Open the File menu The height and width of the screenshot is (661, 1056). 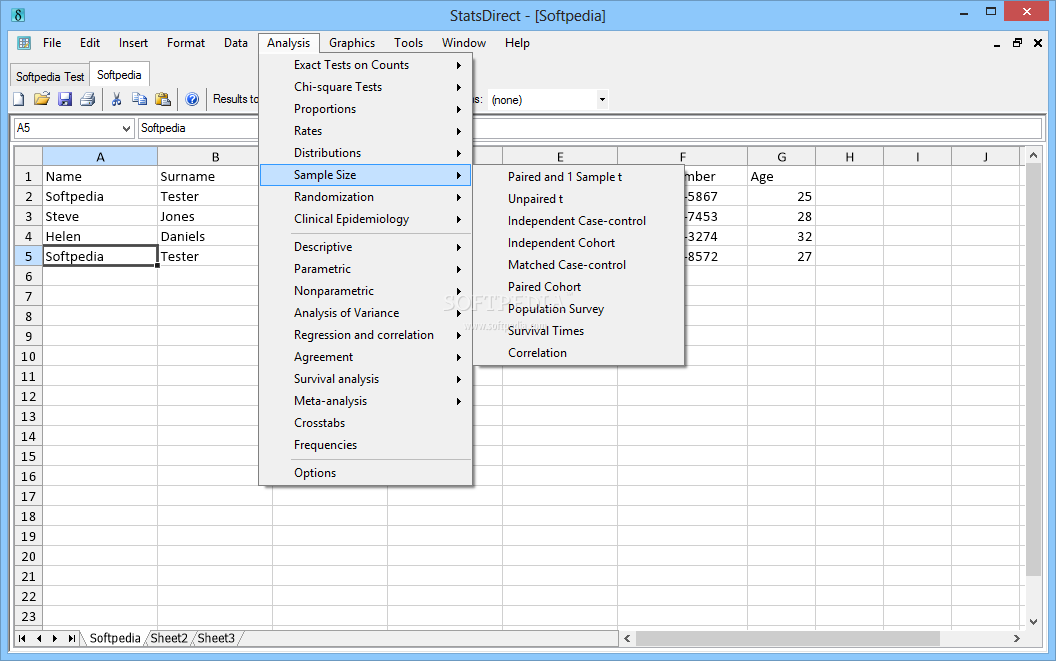point(52,42)
